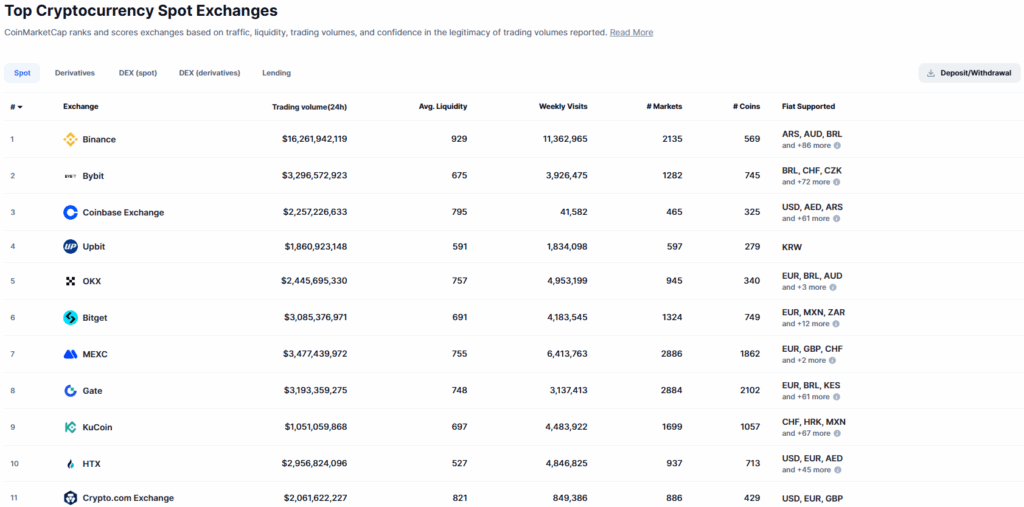This screenshot has height=507, width=1024.
Task: Open the Gate exchange link
Action: pos(93,391)
